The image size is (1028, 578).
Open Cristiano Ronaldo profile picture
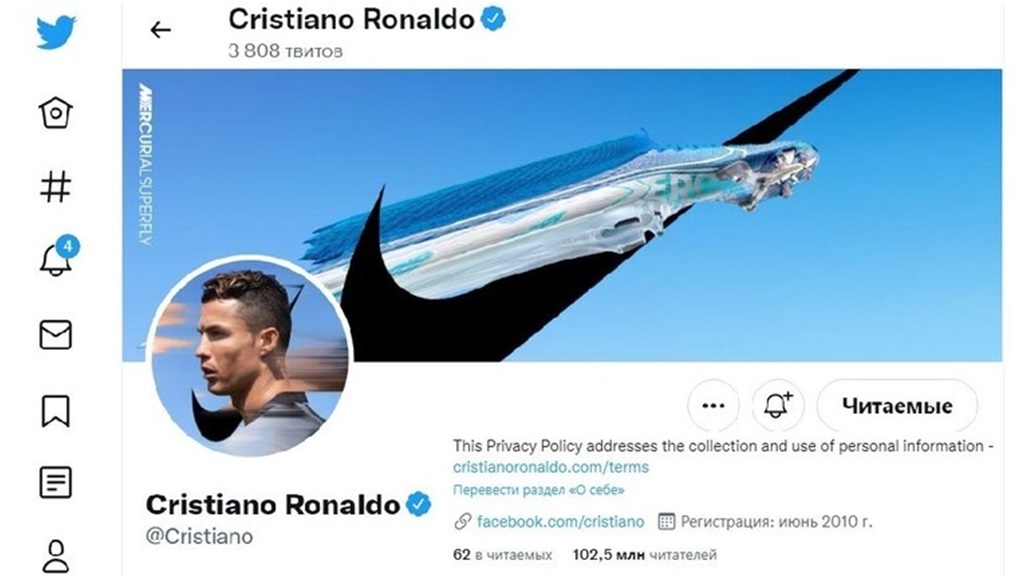250,357
